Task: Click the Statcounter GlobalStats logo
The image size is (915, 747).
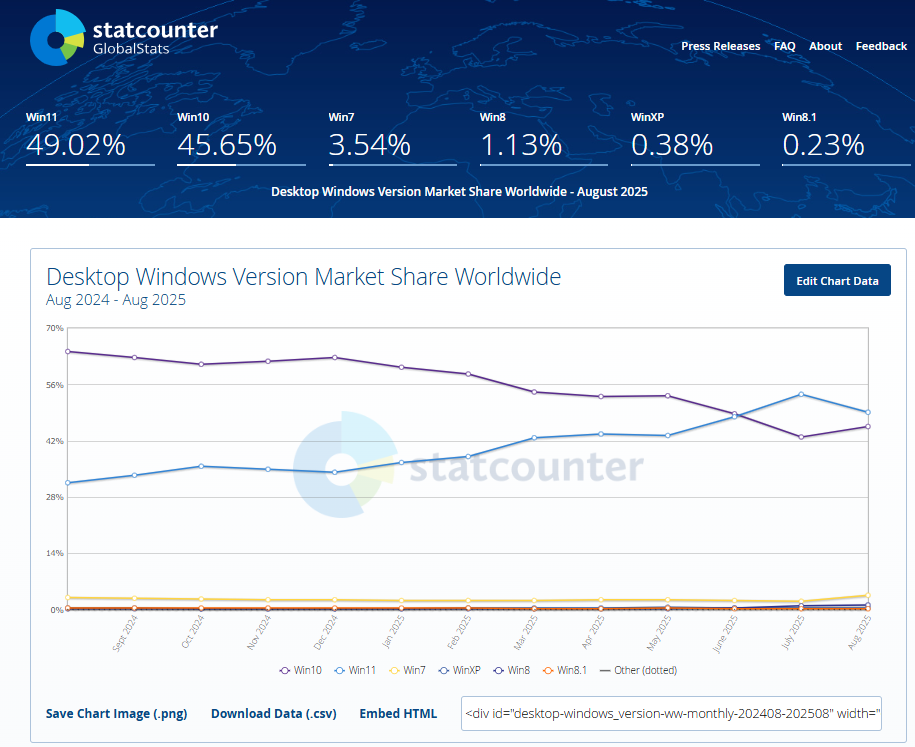Action: click(x=124, y=38)
